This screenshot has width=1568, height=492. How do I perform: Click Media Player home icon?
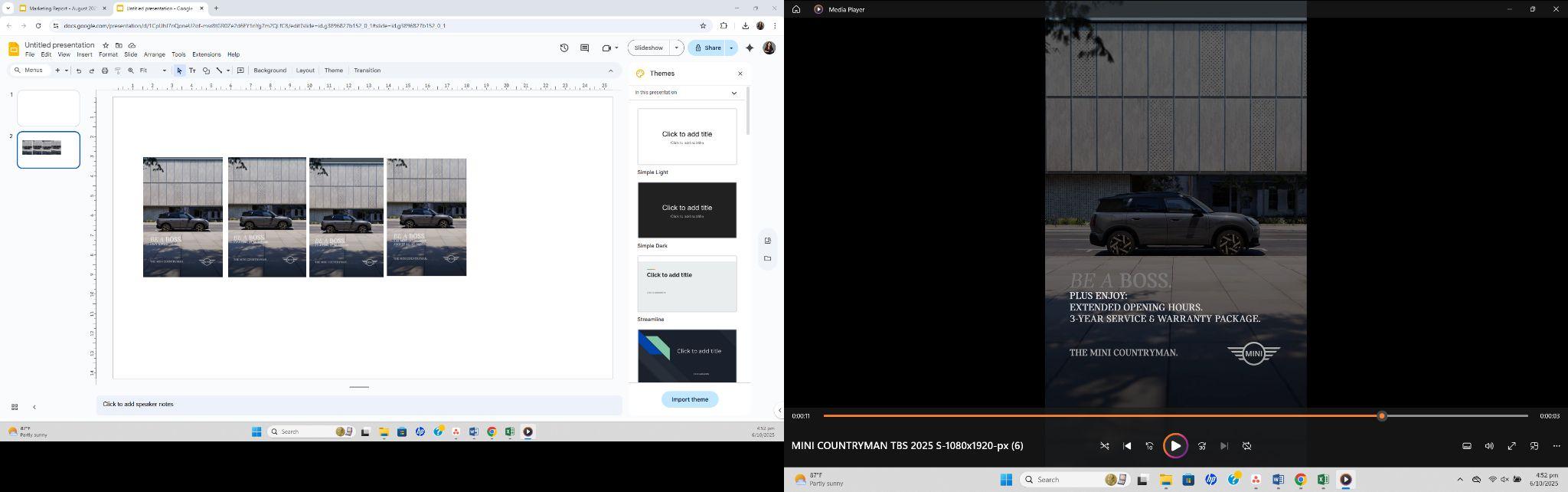[x=796, y=9]
